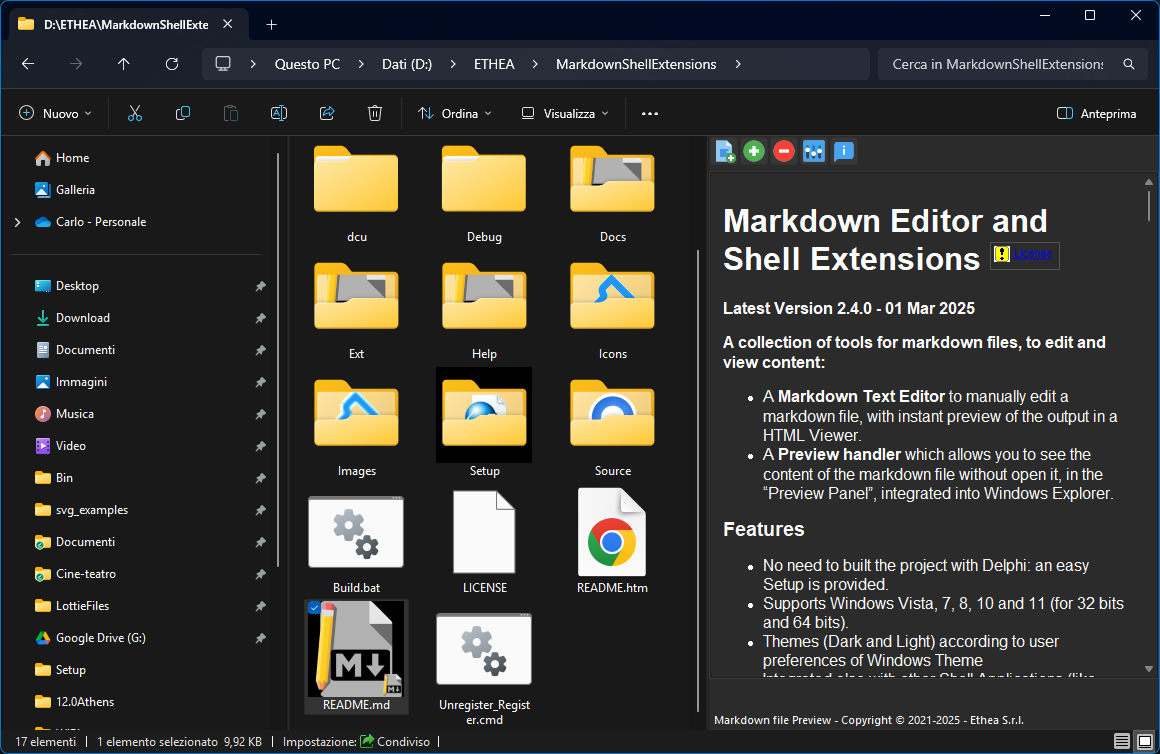Go forward with the right arrow
This screenshot has width=1160, height=754.
[x=76, y=64]
